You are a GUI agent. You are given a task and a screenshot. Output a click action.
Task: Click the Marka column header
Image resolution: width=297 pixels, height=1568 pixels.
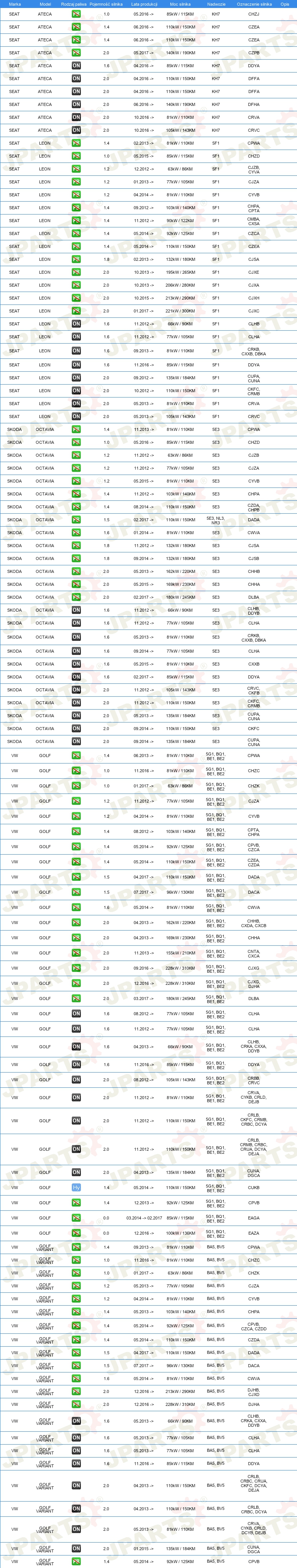tap(14, 4)
